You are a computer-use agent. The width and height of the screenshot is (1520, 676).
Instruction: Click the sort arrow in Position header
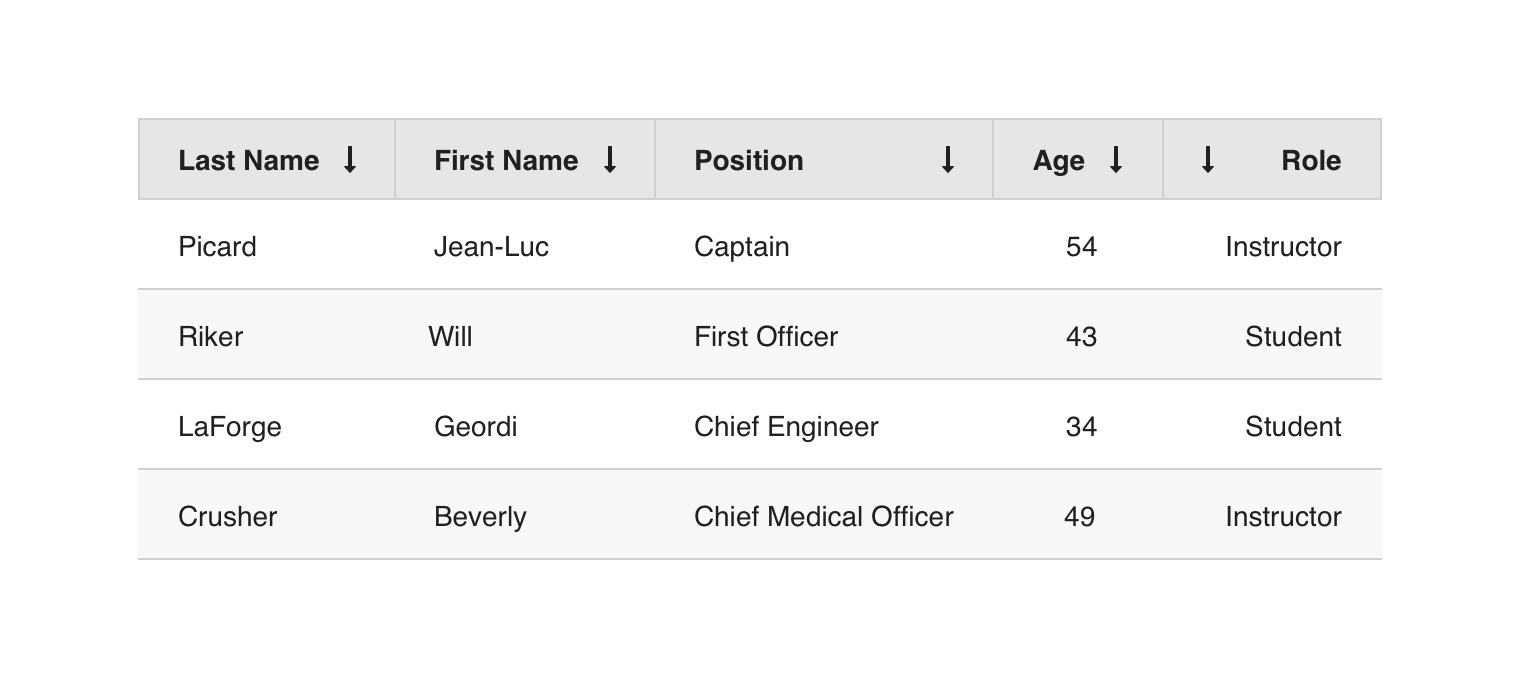click(x=948, y=160)
